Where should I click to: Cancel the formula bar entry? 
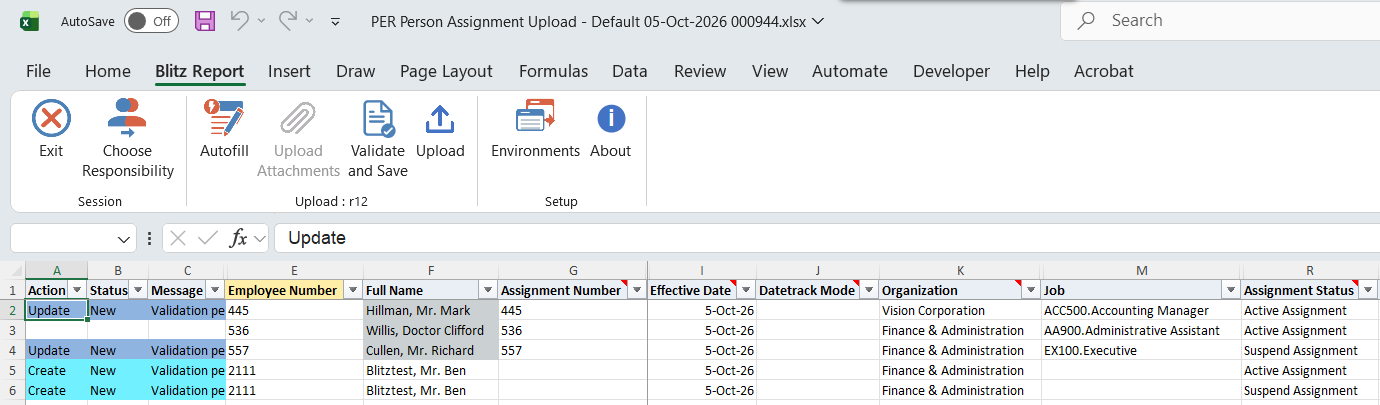click(x=178, y=238)
